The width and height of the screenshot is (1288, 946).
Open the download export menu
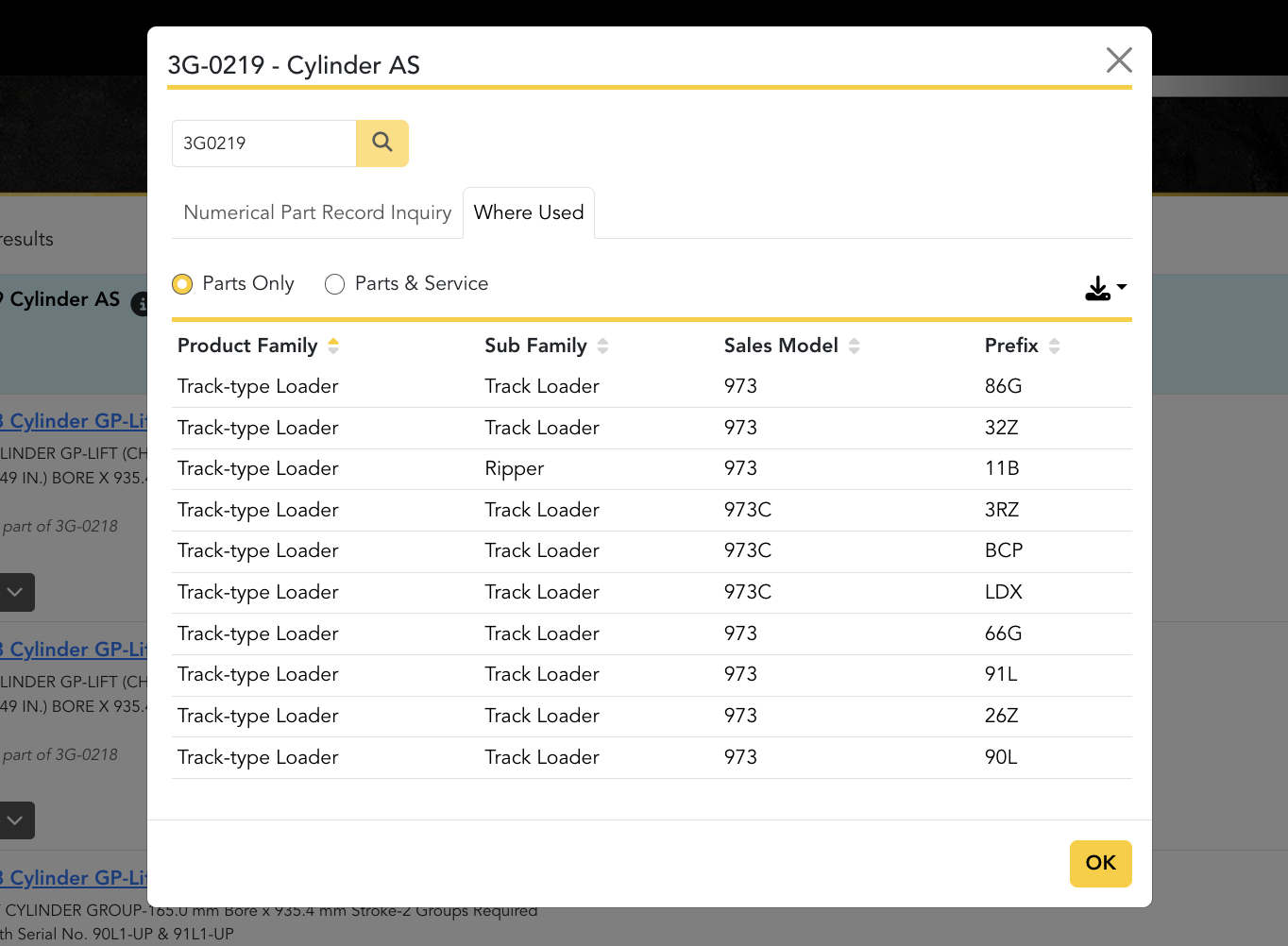(x=1105, y=288)
